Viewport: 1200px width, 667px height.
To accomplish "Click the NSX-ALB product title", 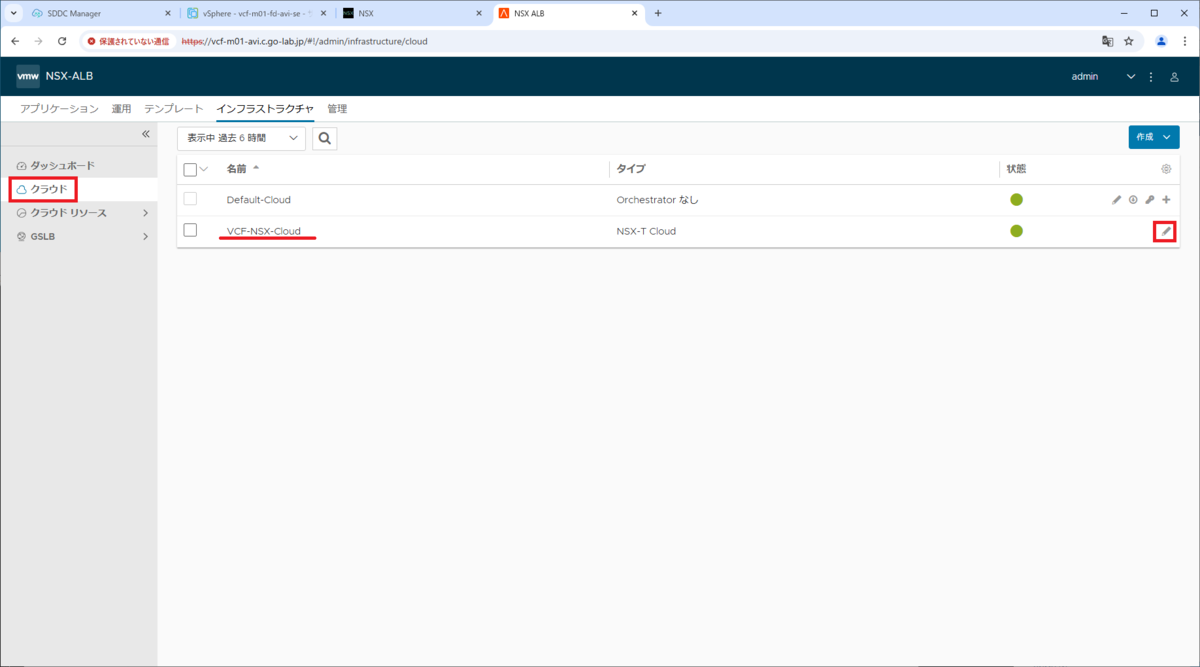I will [69, 76].
